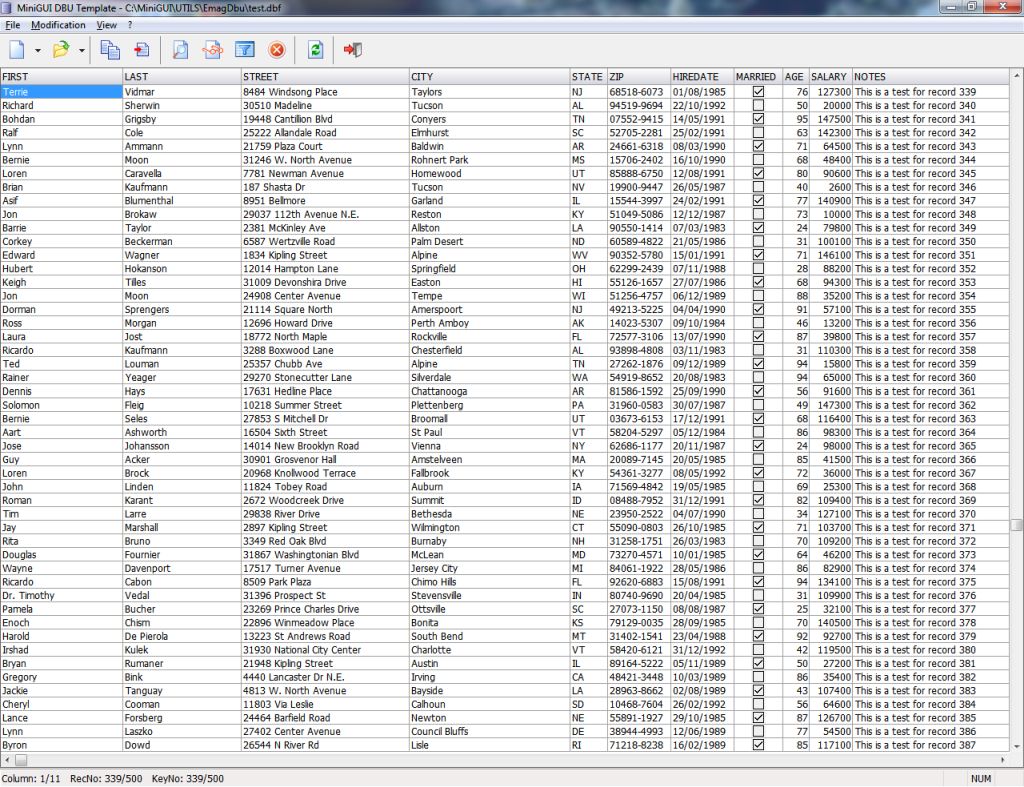Image resolution: width=1024 pixels, height=787 pixels.
Task: Click the Find magnifier toolbar icon
Action: [180, 49]
